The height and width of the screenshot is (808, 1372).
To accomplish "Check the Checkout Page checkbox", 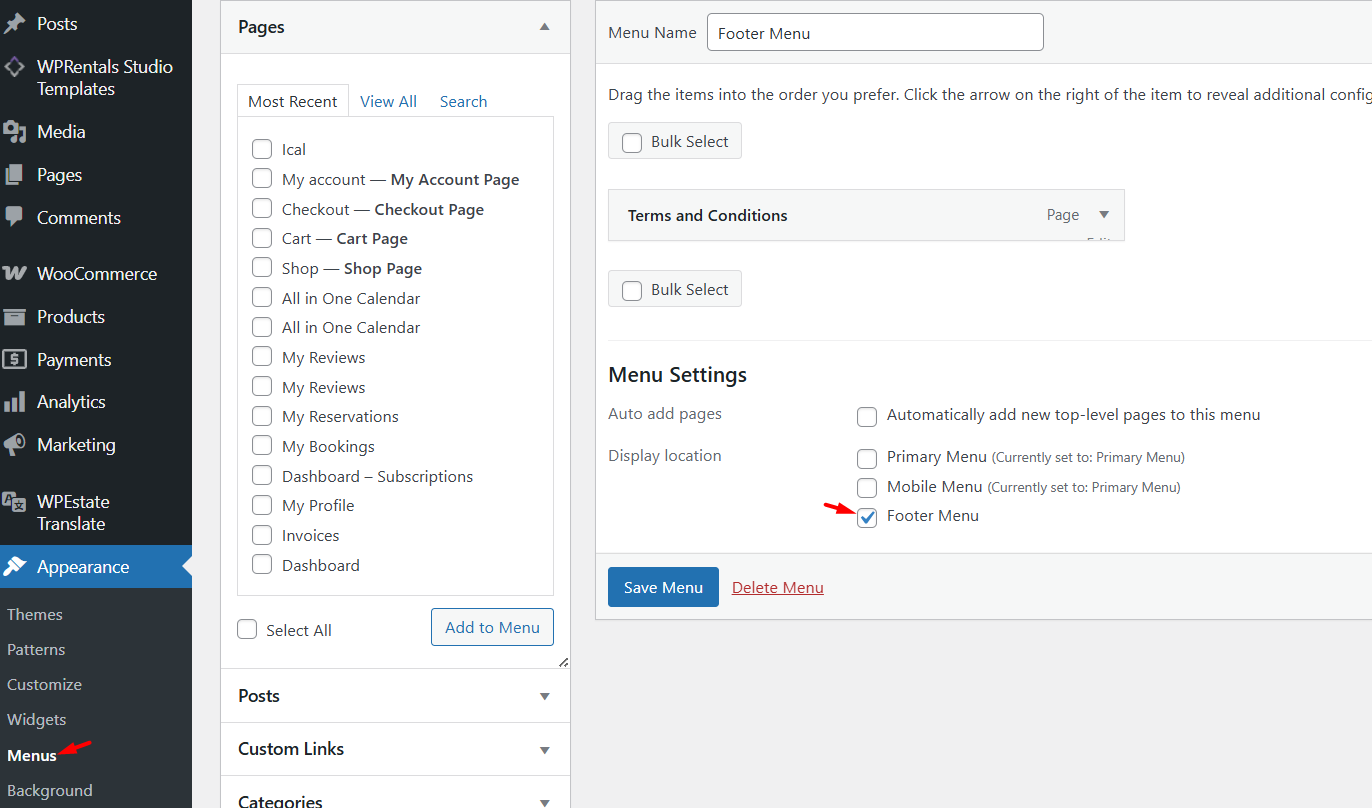I will coord(262,209).
